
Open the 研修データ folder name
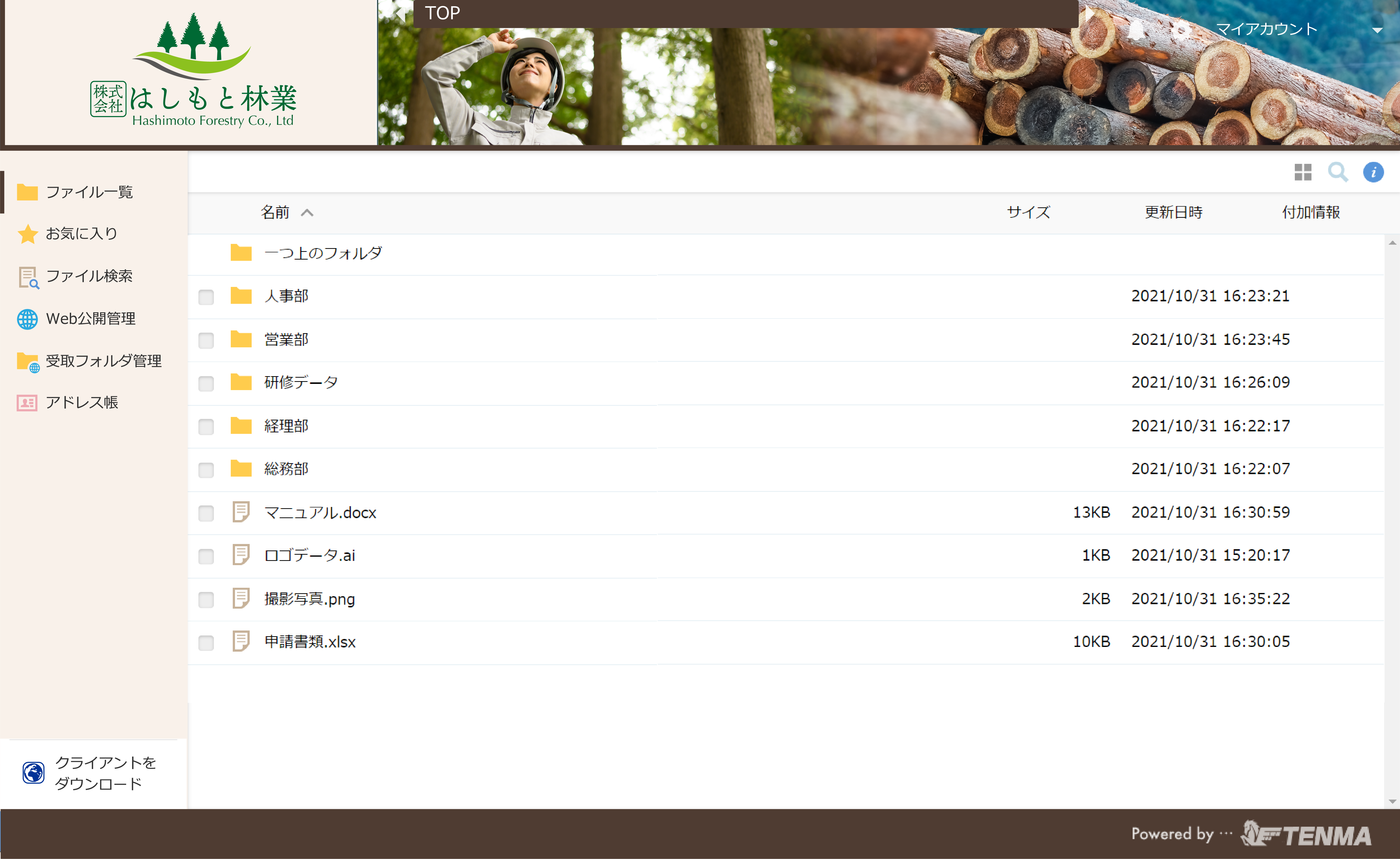(301, 382)
